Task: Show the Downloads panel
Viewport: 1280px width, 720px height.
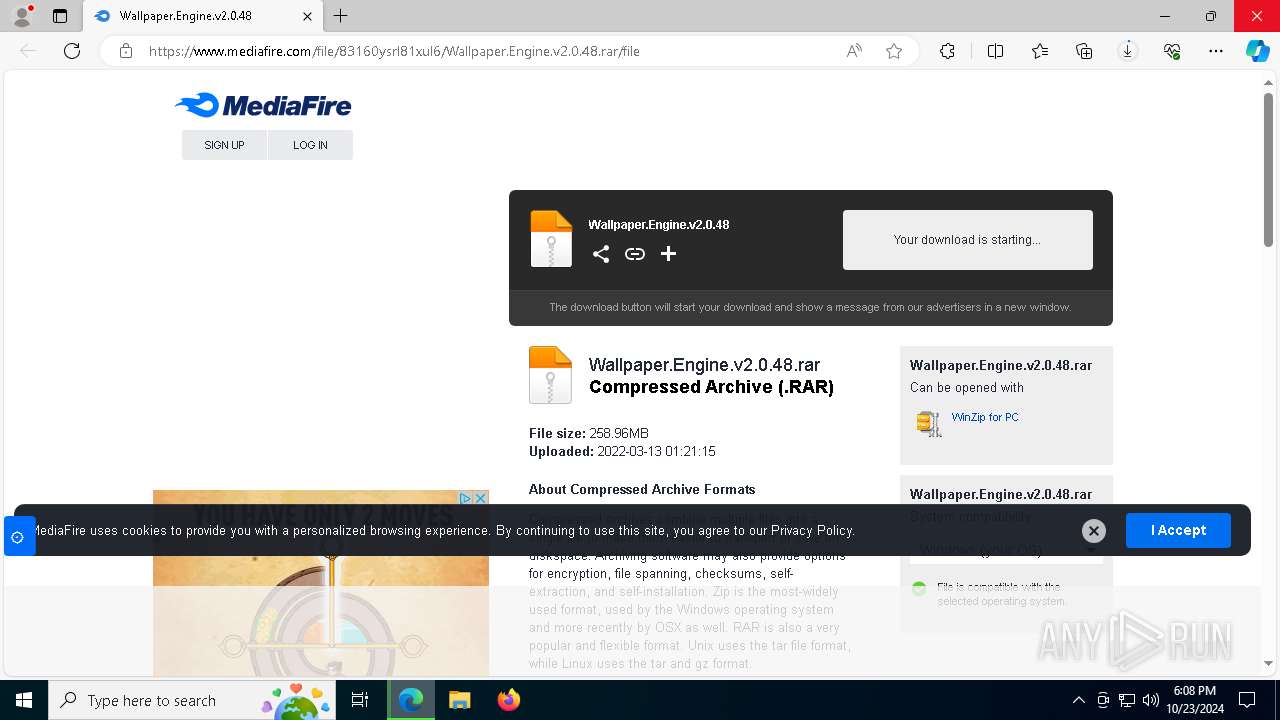Action: (x=1128, y=51)
